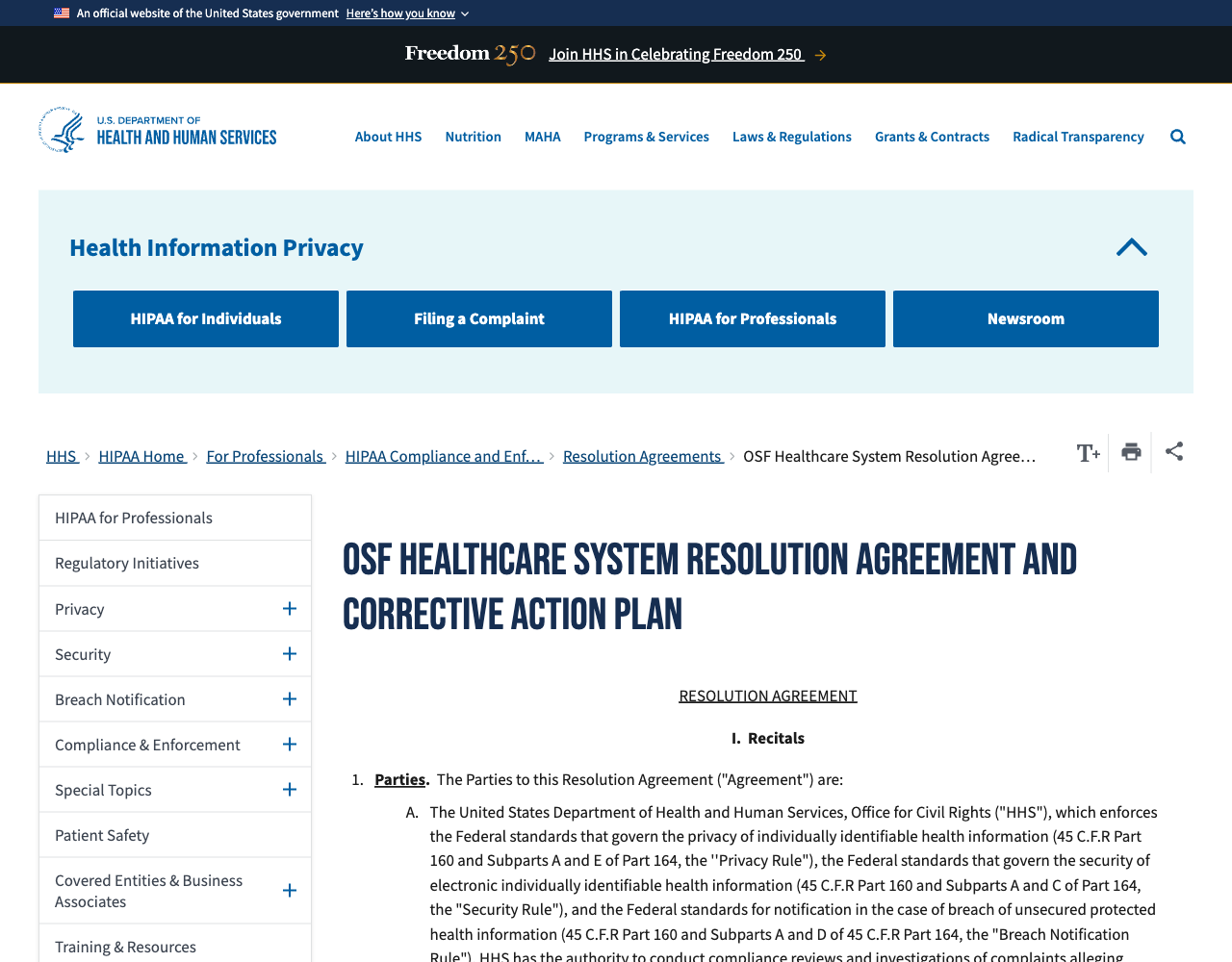Click the print page icon

click(1131, 452)
